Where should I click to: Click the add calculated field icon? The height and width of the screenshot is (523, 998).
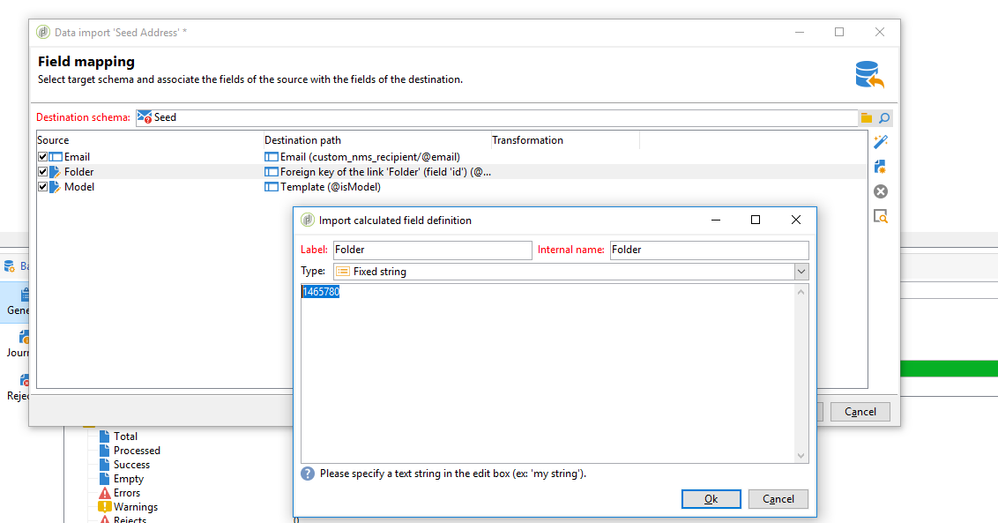click(x=880, y=167)
